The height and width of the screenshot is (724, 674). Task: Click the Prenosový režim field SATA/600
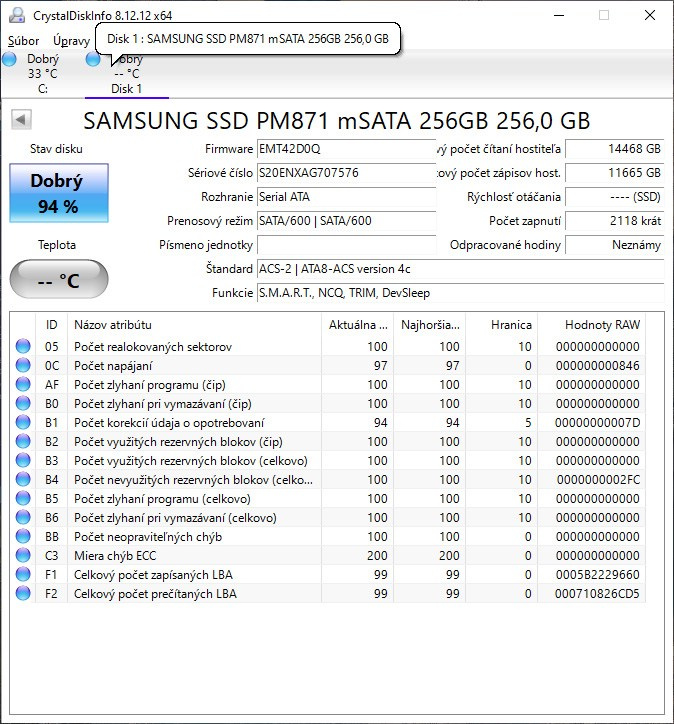point(346,221)
